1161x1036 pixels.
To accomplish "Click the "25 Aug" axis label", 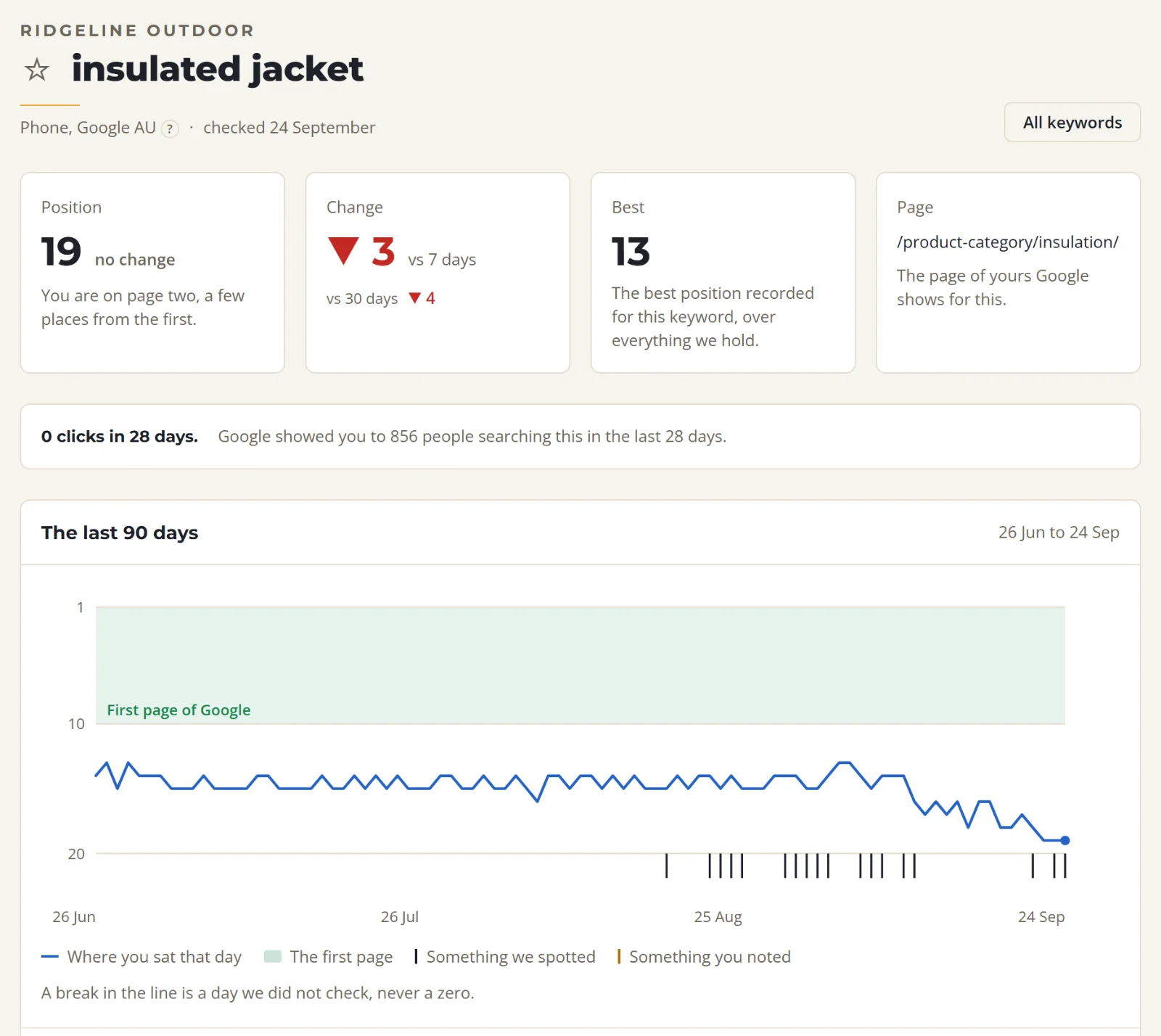I will (x=718, y=917).
